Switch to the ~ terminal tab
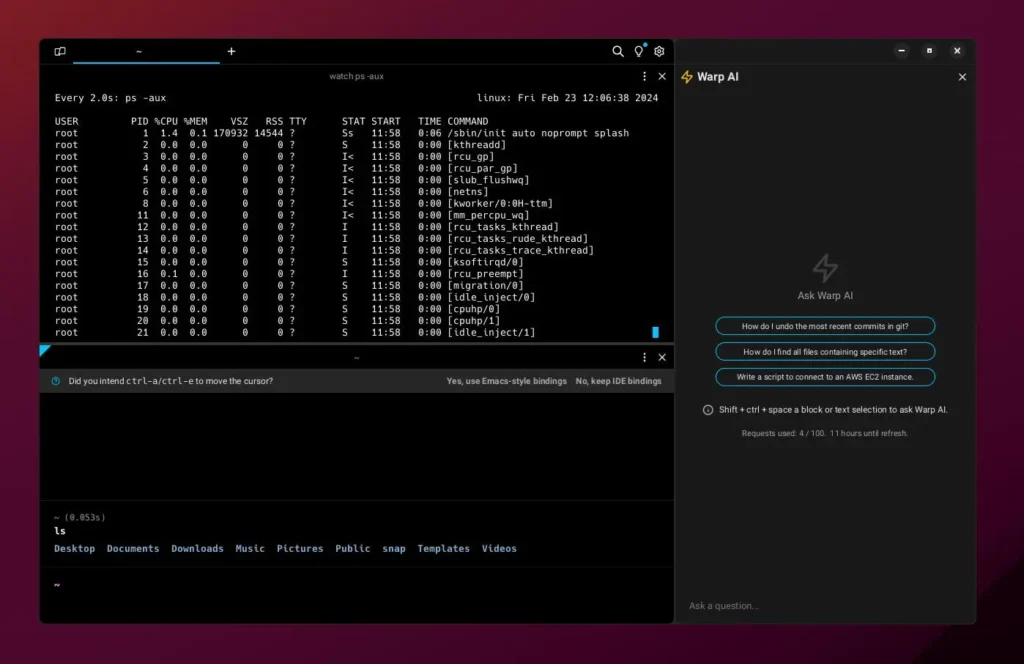The width and height of the screenshot is (1024, 664). coord(139,51)
